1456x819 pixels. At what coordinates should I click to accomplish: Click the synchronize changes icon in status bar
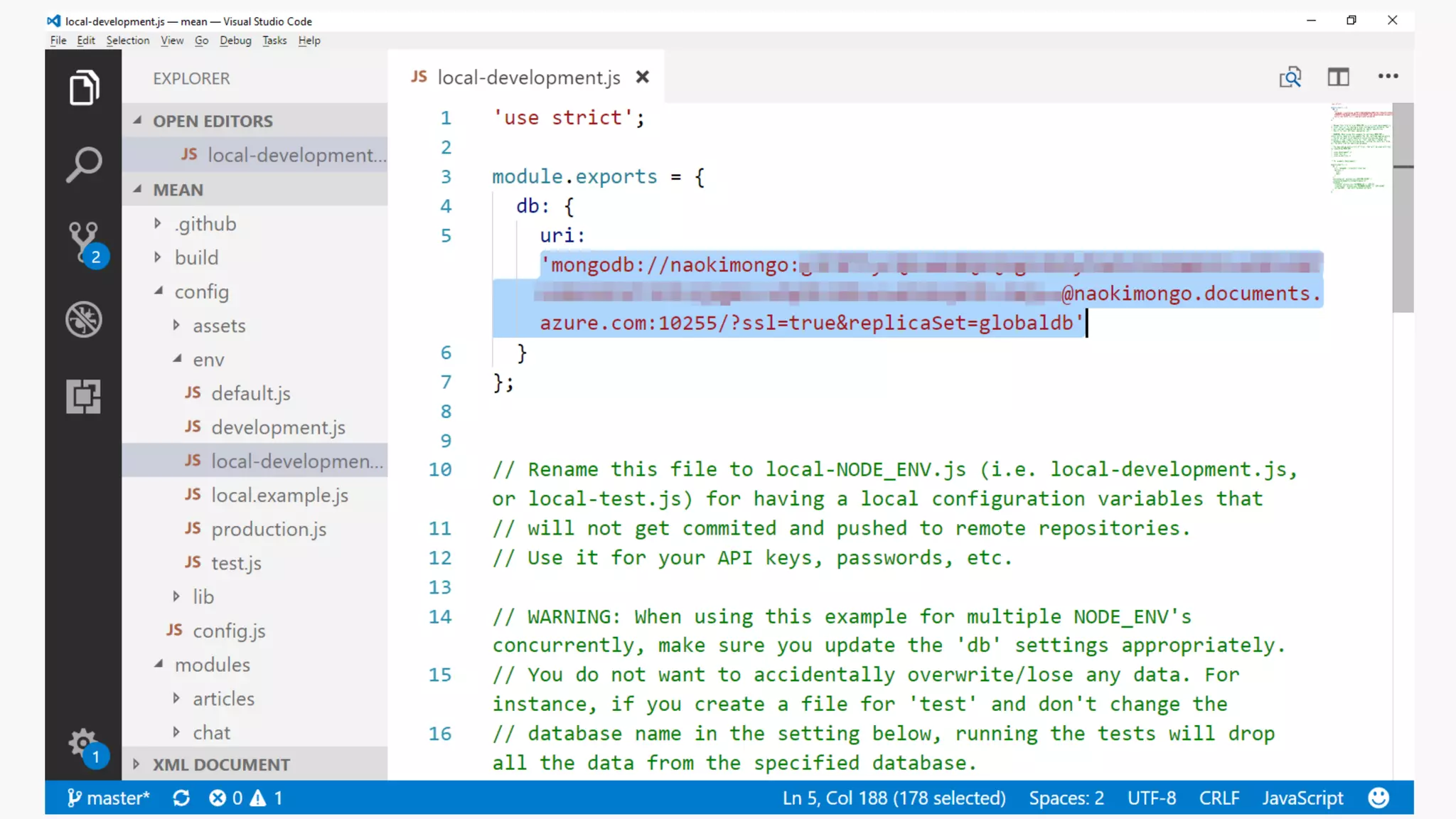181,798
